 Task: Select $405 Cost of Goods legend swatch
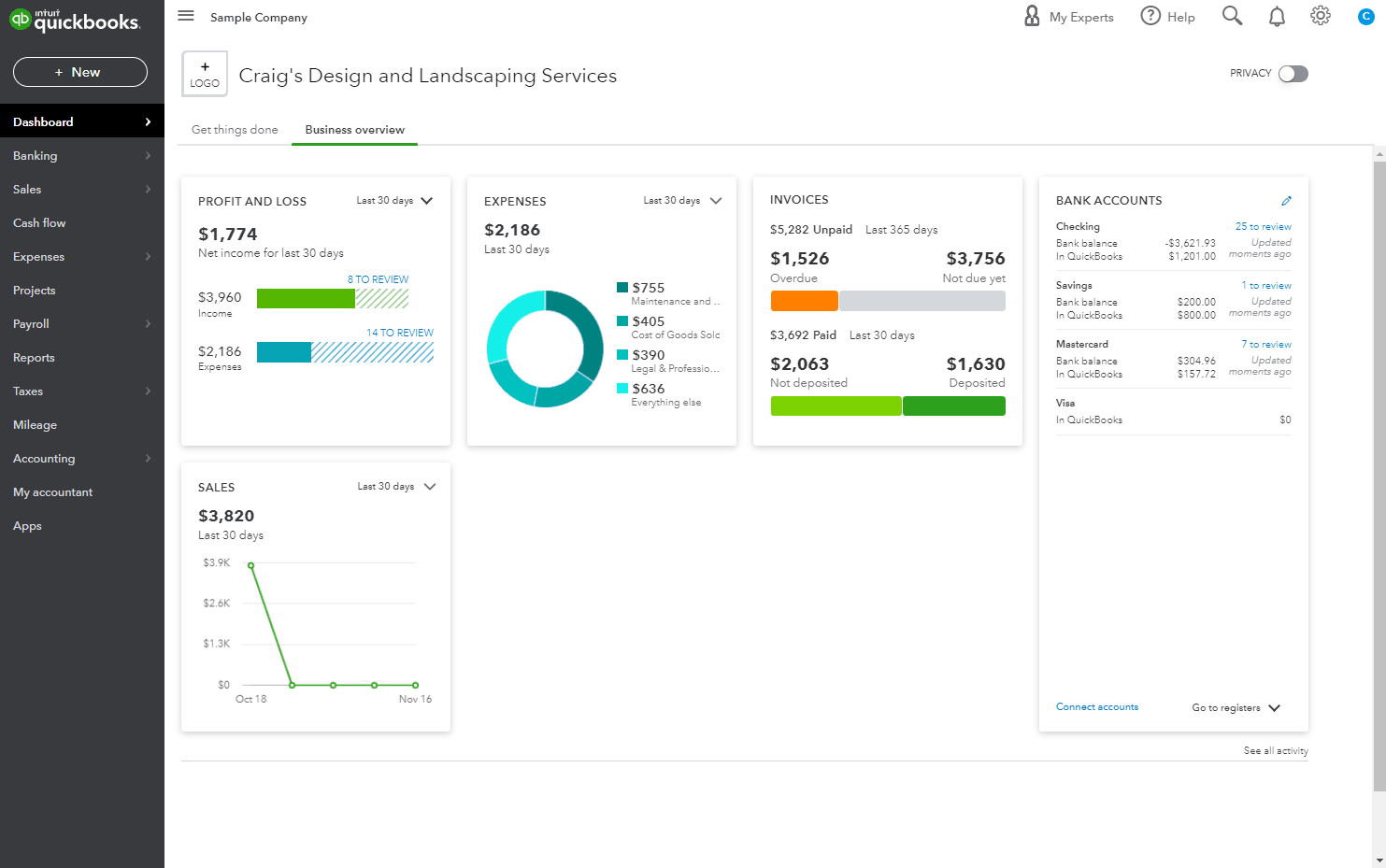click(622, 321)
